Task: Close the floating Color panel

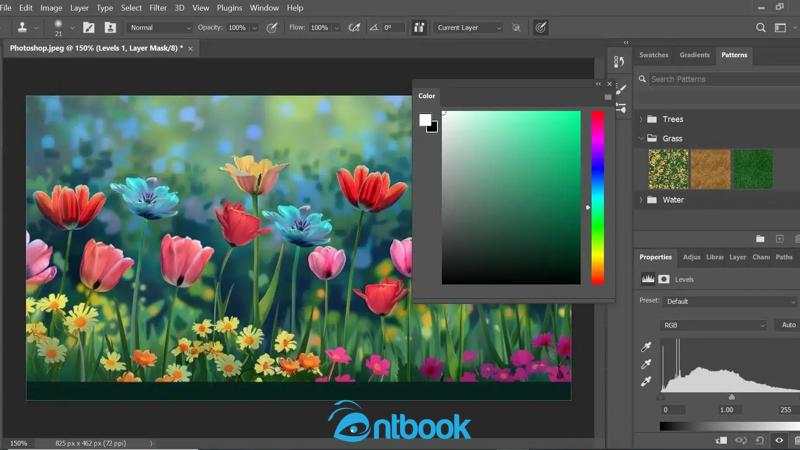Action: coord(609,84)
